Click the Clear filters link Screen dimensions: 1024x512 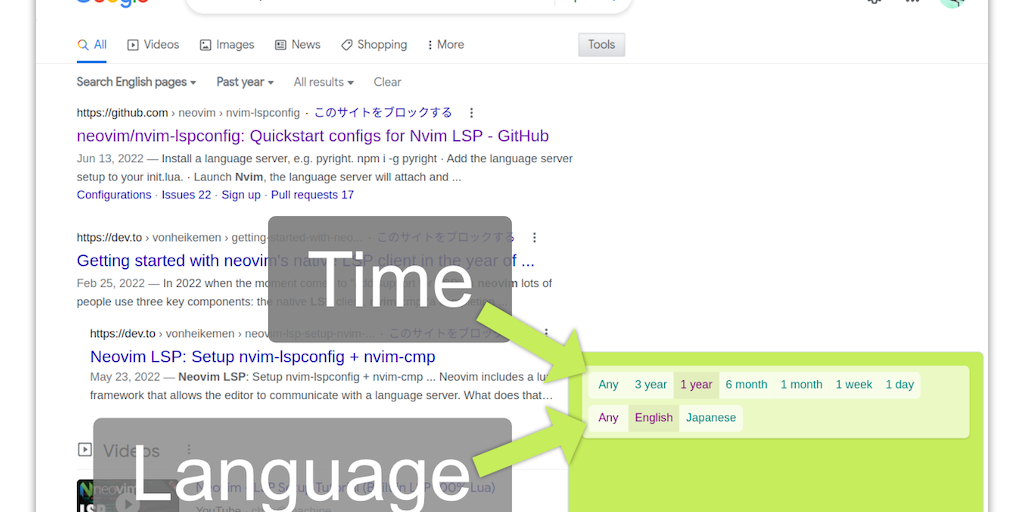pyautogui.click(x=387, y=82)
